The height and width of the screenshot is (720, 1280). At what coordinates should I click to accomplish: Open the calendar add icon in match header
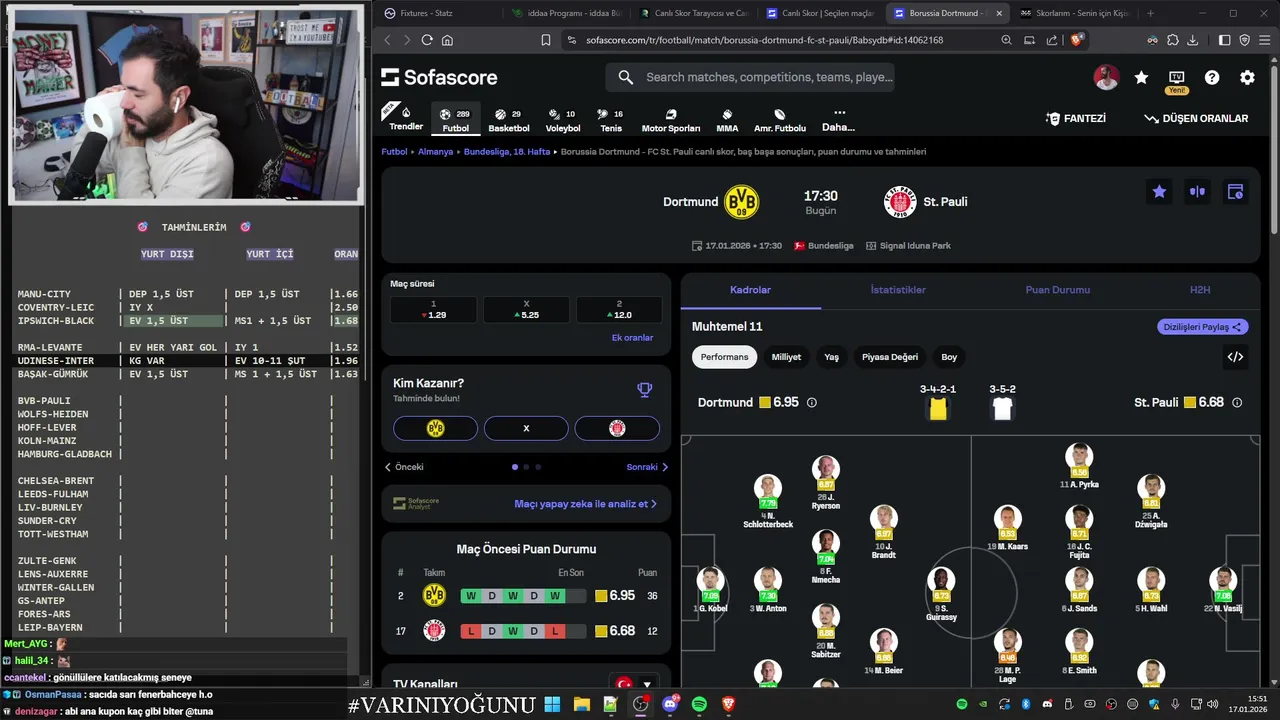point(1235,192)
